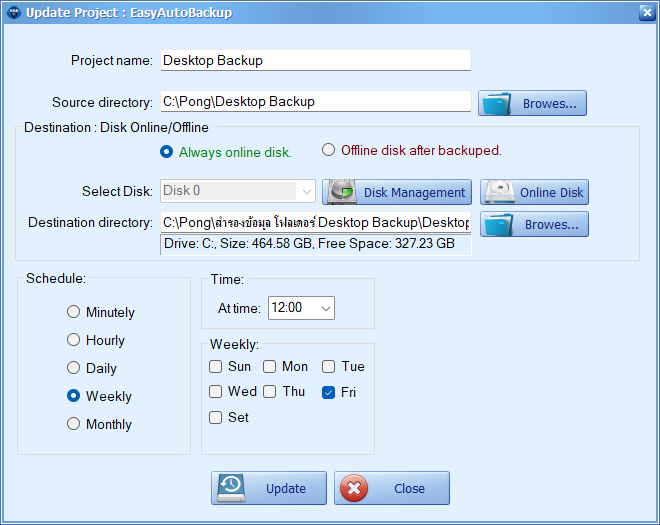
Task: Choose the Weekly schedule
Action: [73, 396]
